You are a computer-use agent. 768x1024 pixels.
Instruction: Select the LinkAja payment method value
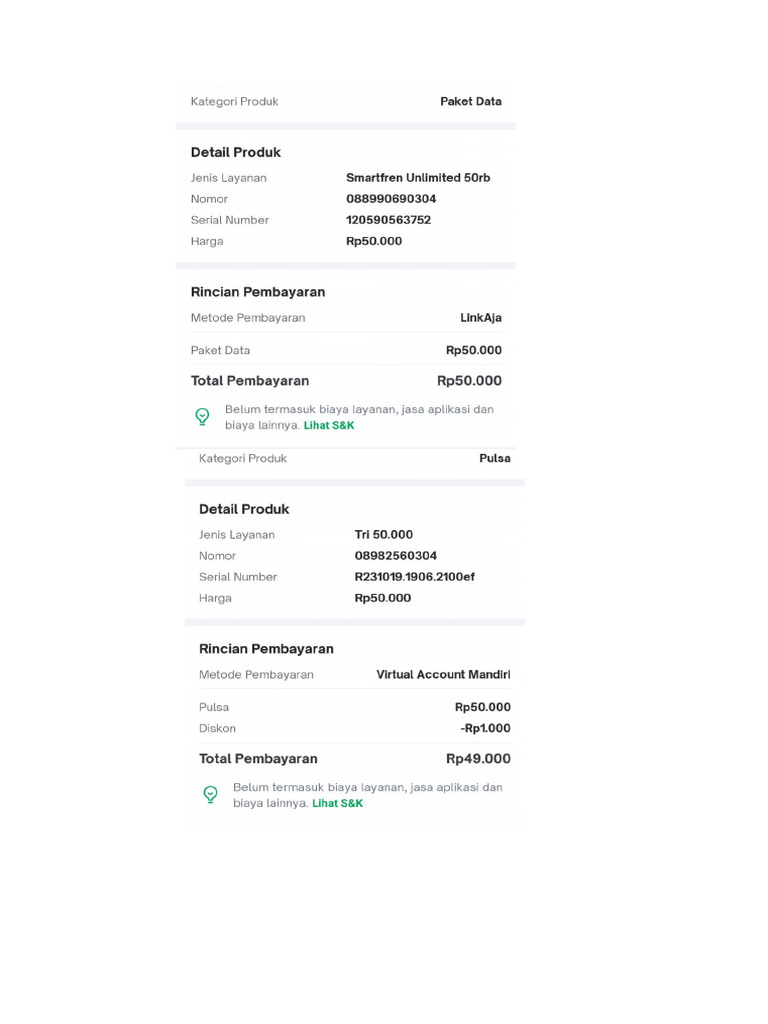pos(481,318)
